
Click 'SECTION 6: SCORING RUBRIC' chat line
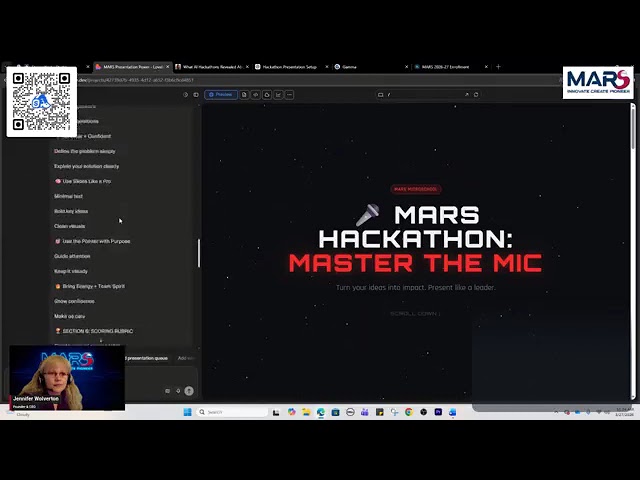click(94, 331)
